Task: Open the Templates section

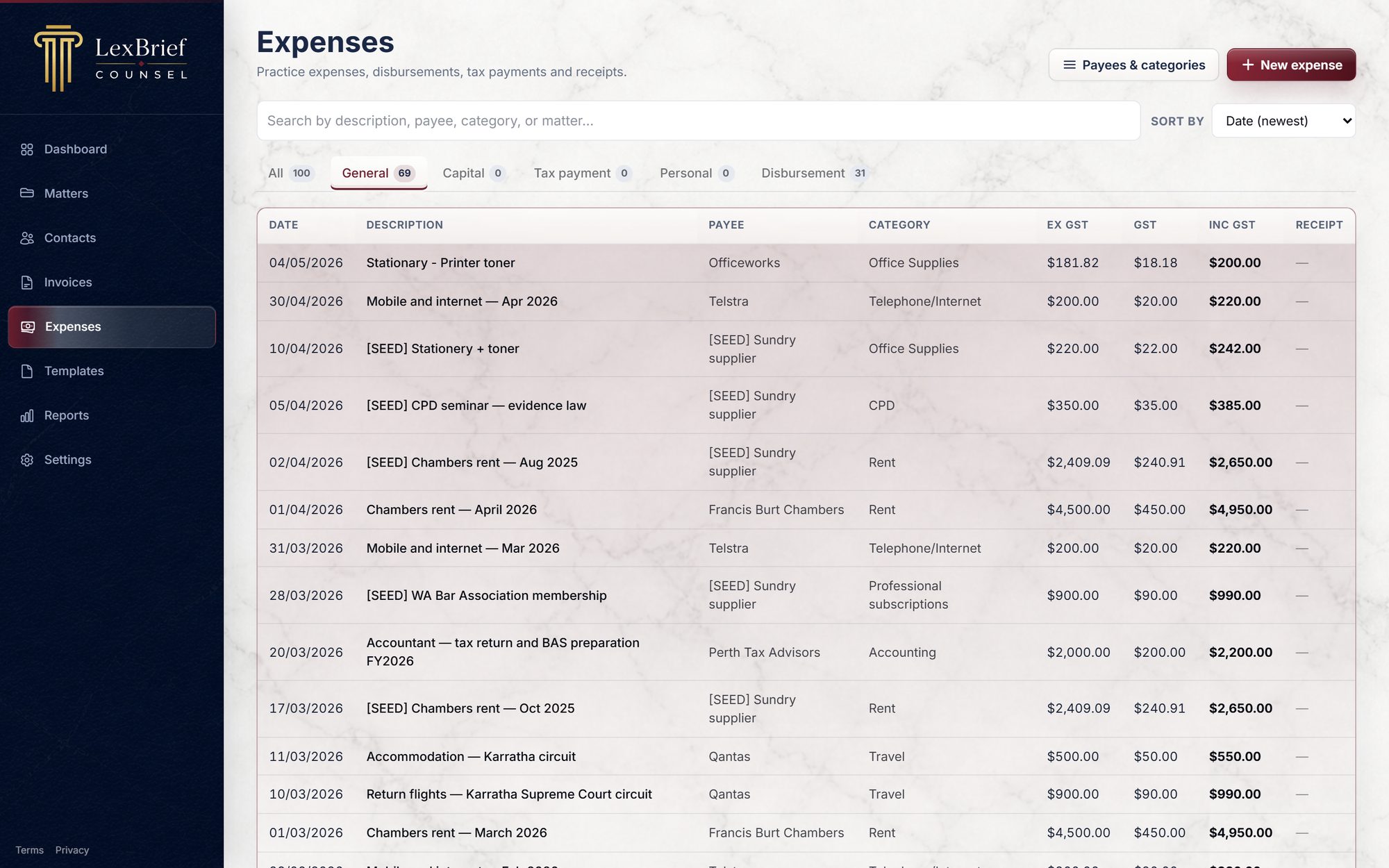Action: point(112,372)
